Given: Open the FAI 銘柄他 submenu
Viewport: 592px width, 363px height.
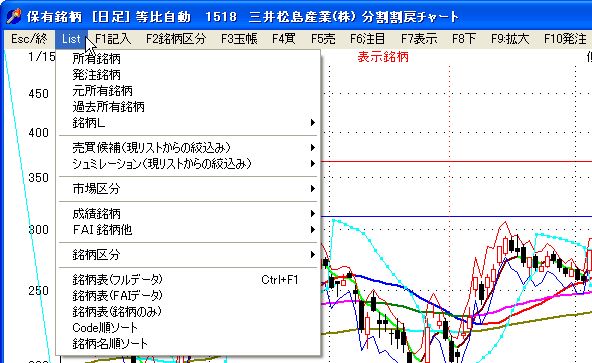Looking at the screenshot, I should click(x=188, y=229).
